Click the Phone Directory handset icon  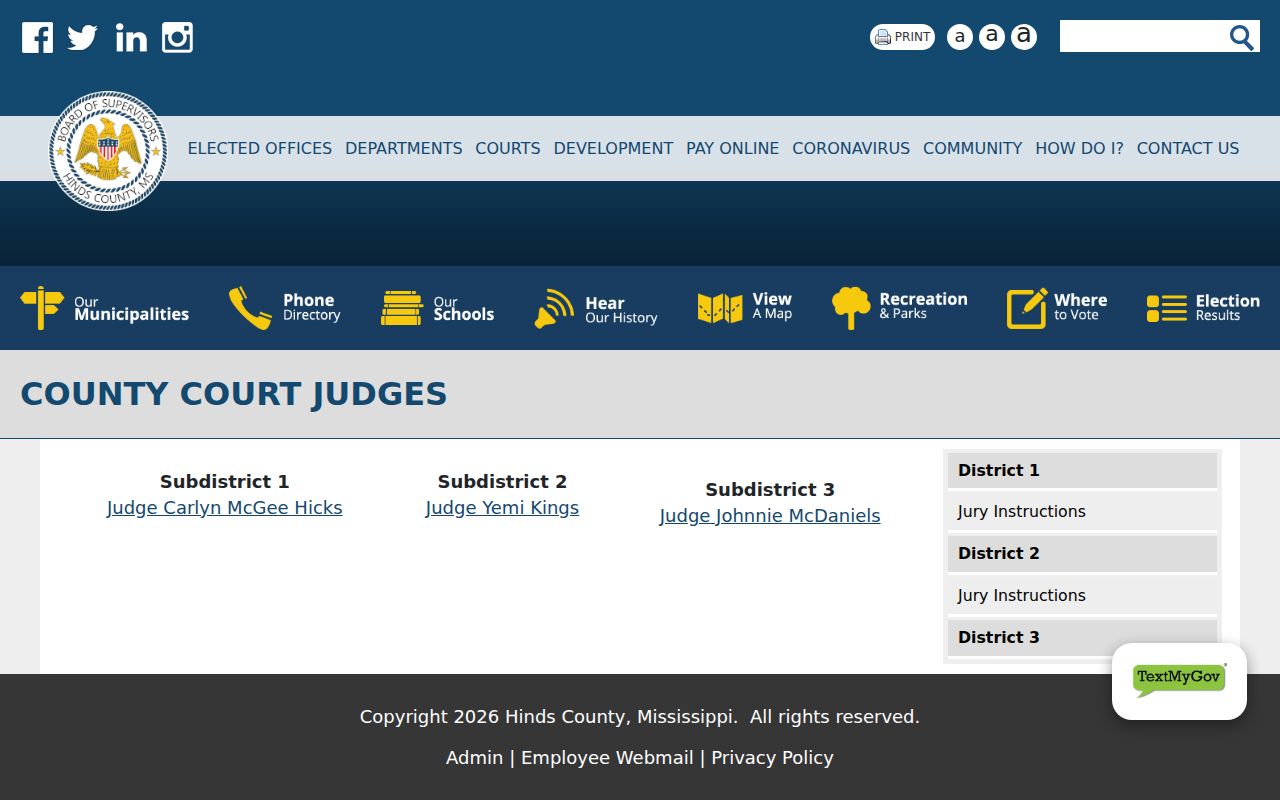(250, 308)
